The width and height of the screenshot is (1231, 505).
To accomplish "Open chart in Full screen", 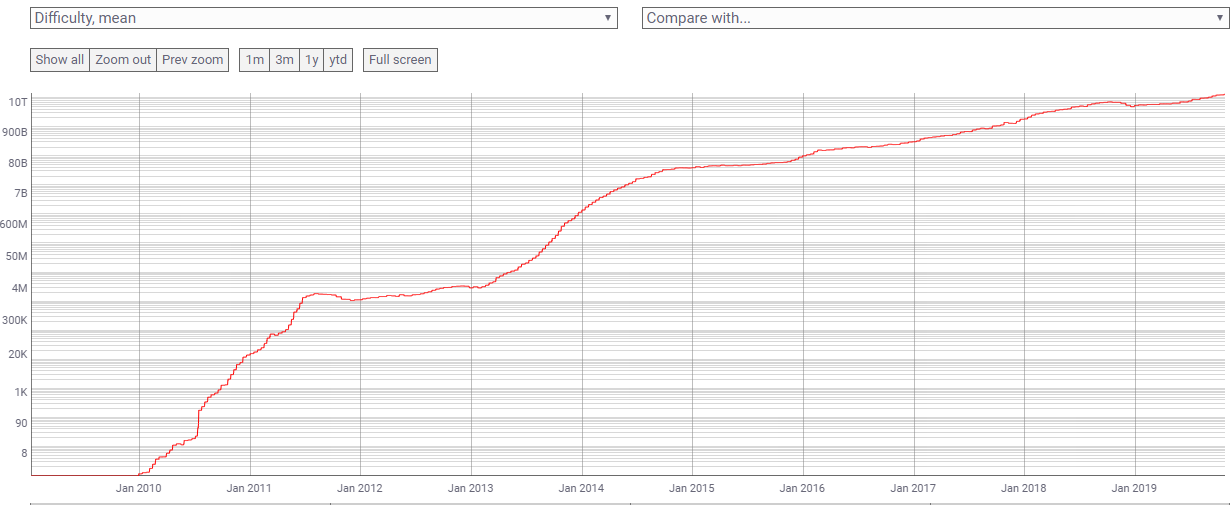I will coord(400,60).
